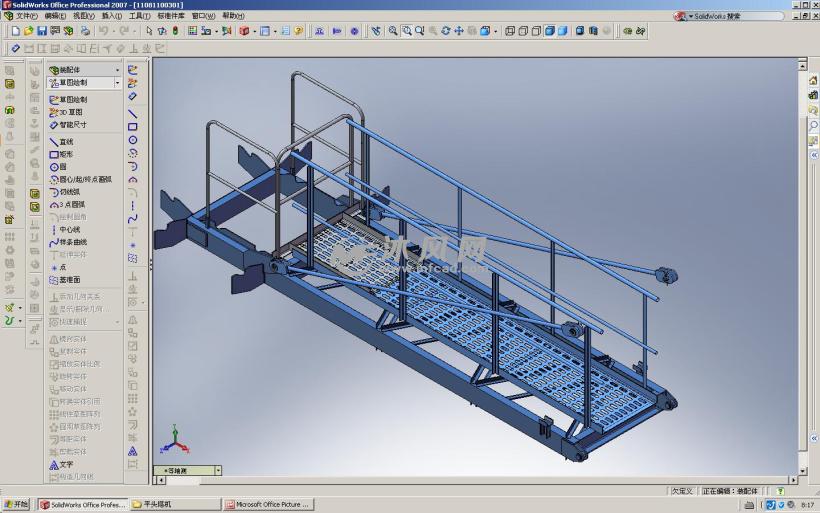820x513 pixels.
Task: Open the 工具(T) menu
Action: tap(140, 16)
